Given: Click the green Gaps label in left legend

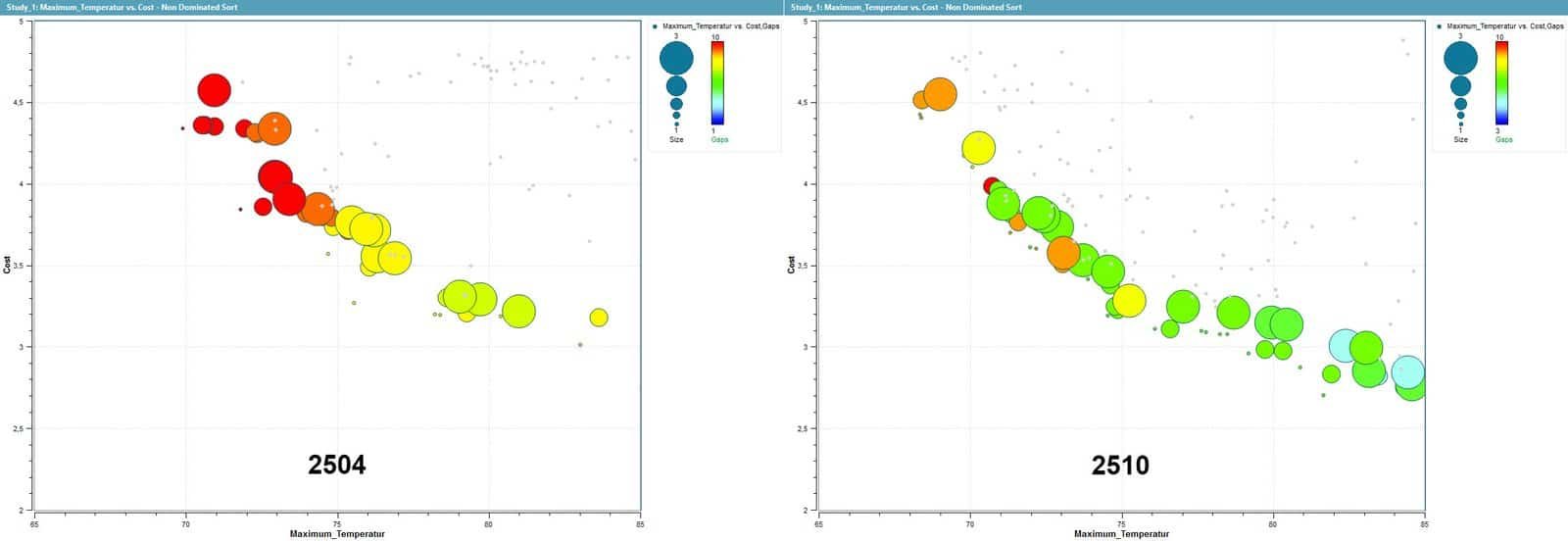Looking at the screenshot, I should (719, 140).
